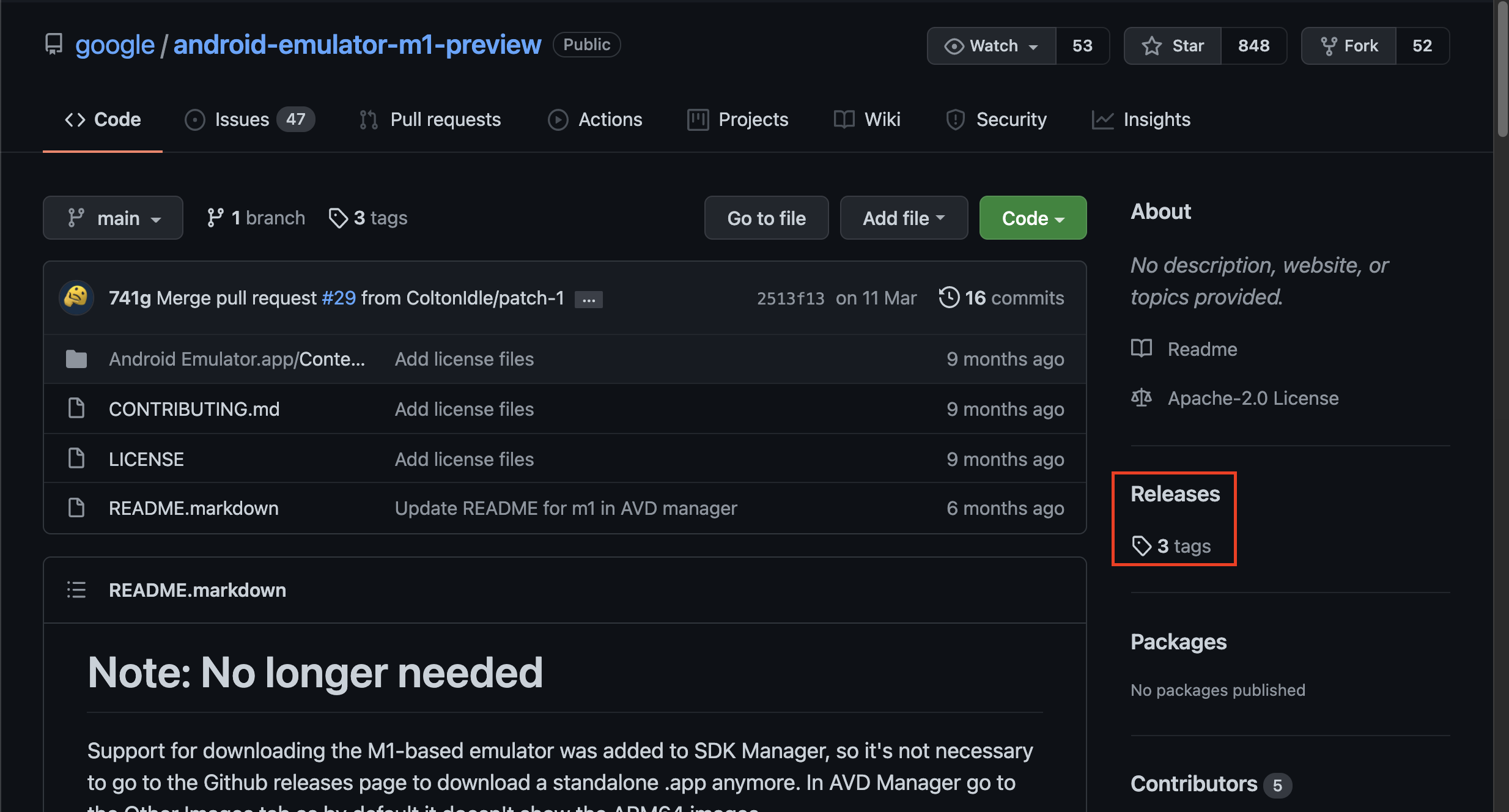Expand the main branch selector
The height and width of the screenshot is (812, 1509).
pyautogui.click(x=113, y=218)
